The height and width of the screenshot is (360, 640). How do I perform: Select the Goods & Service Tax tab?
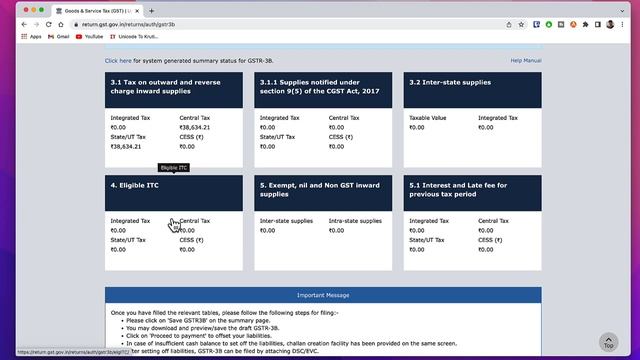(x=98, y=11)
